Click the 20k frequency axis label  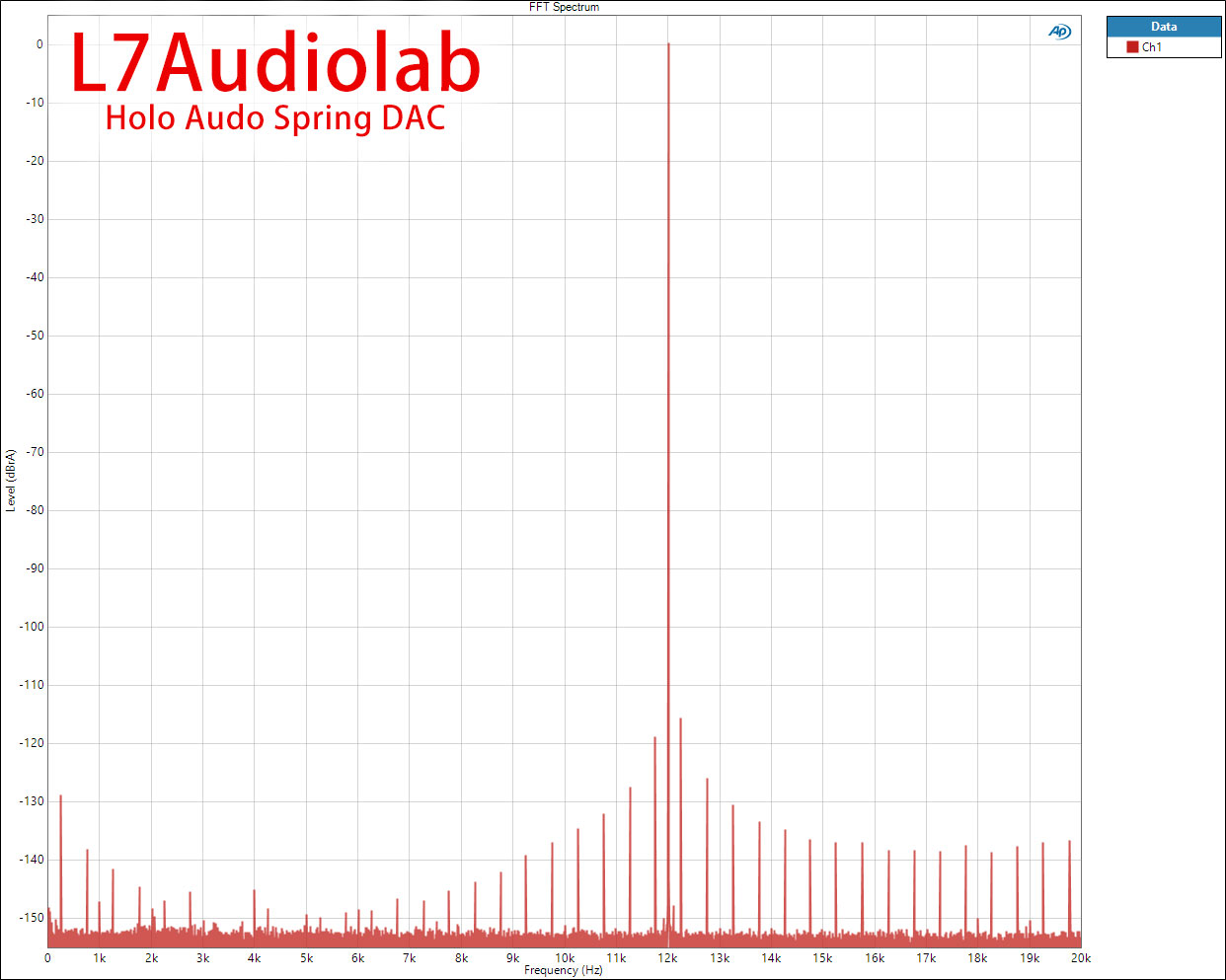coord(1081,958)
